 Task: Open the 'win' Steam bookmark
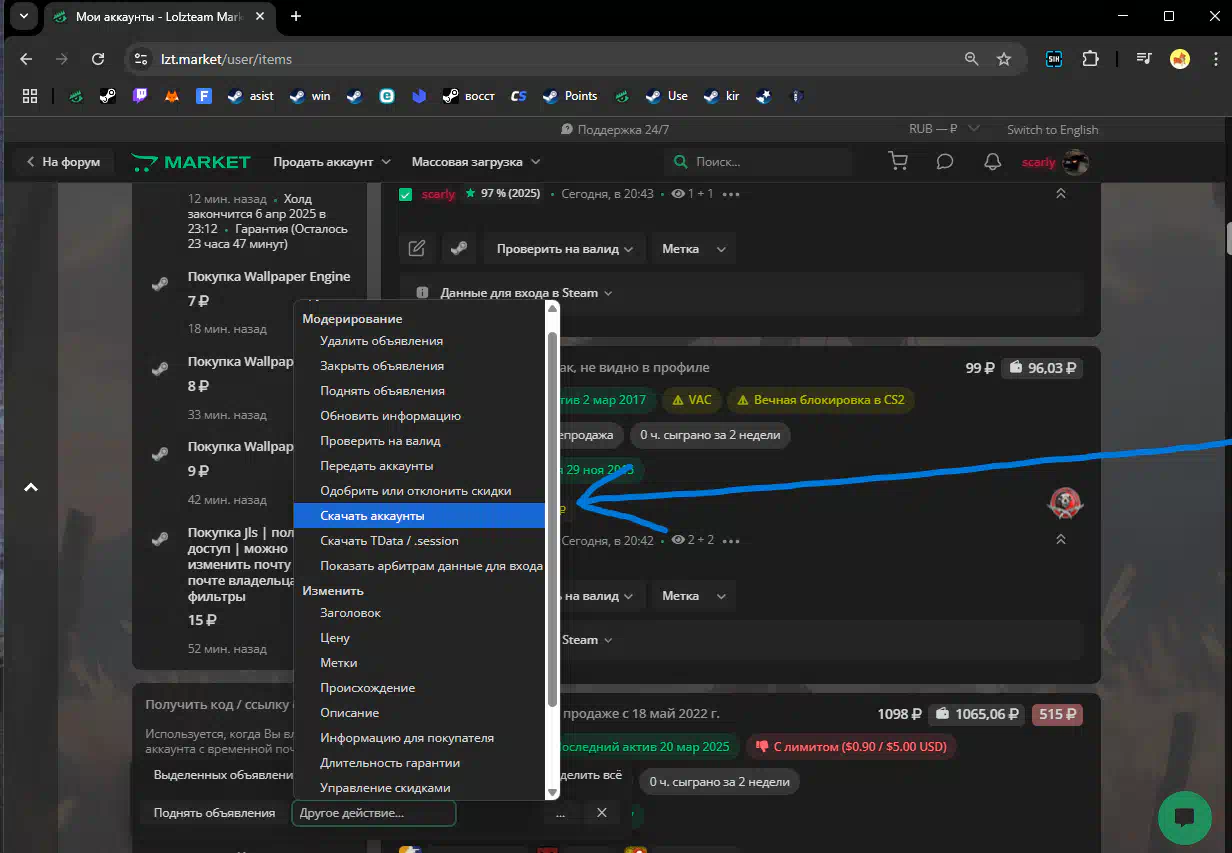[x=310, y=96]
